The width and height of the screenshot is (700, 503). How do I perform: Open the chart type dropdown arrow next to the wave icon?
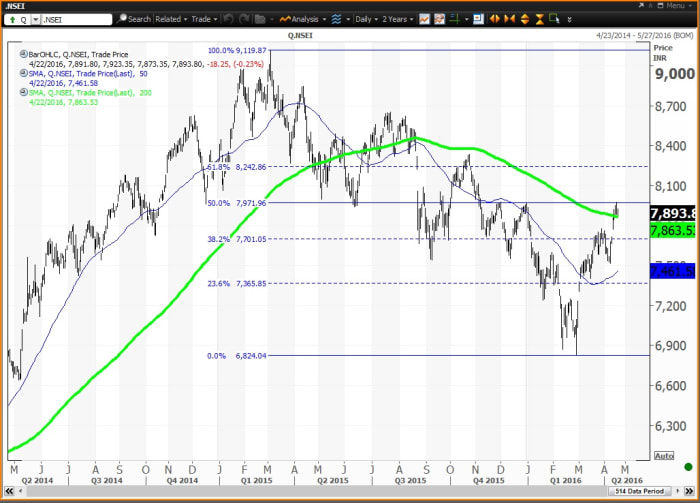coord(348,20)
